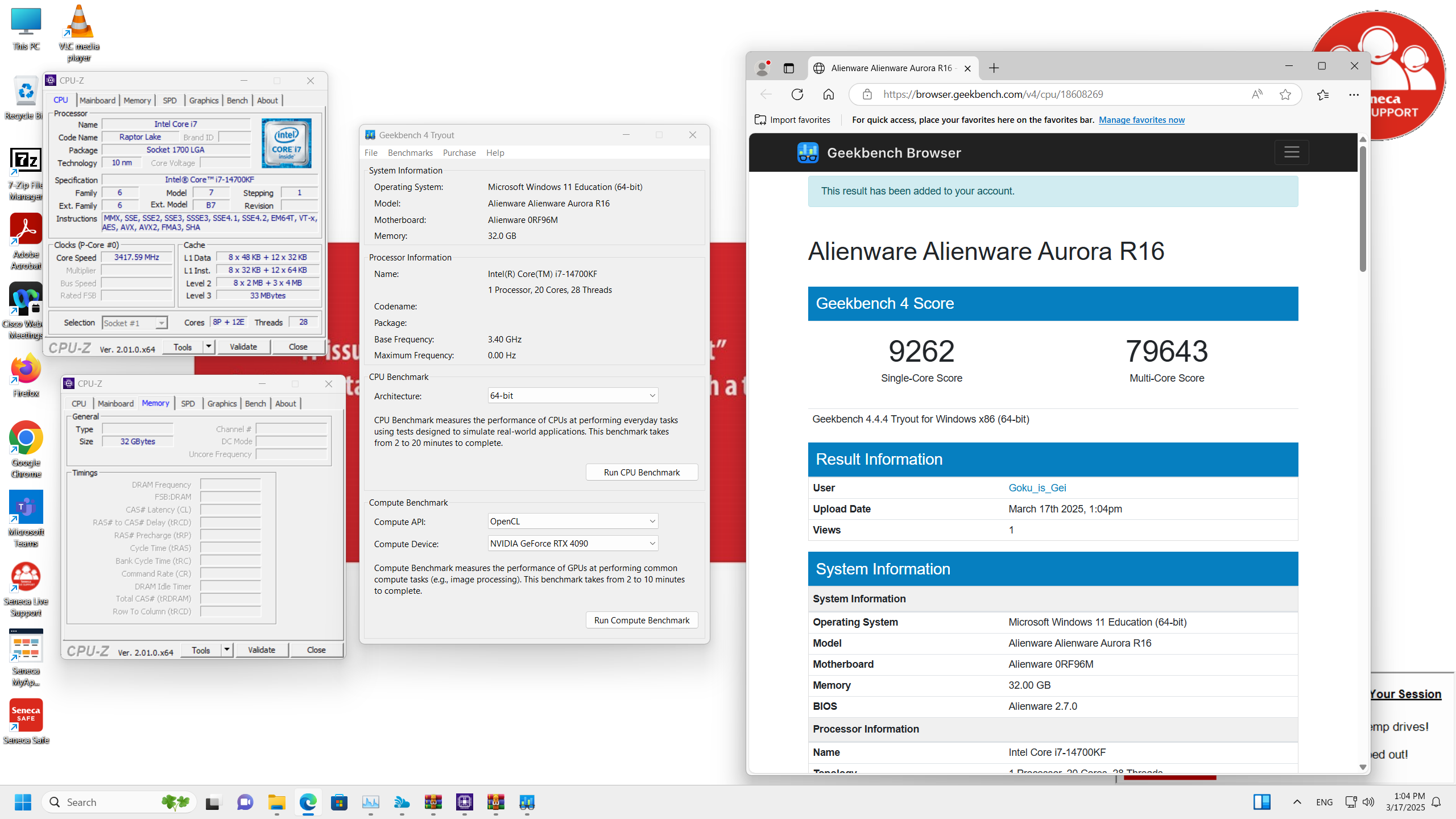Click the Edge refresh page icon
The image size is (1456, 819).
(x=797, y=94)
